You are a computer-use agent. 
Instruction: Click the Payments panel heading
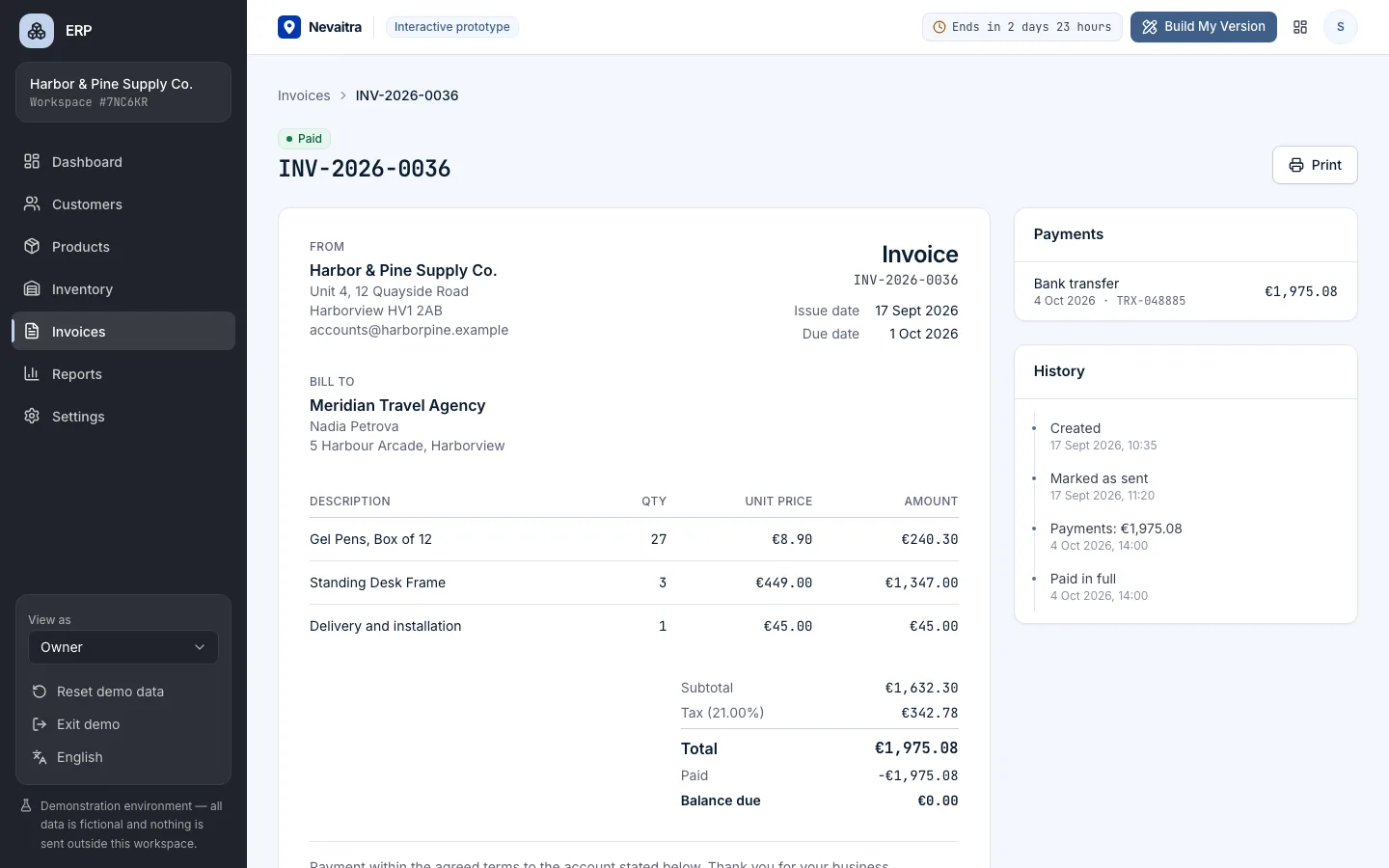tap(1069, 234)
